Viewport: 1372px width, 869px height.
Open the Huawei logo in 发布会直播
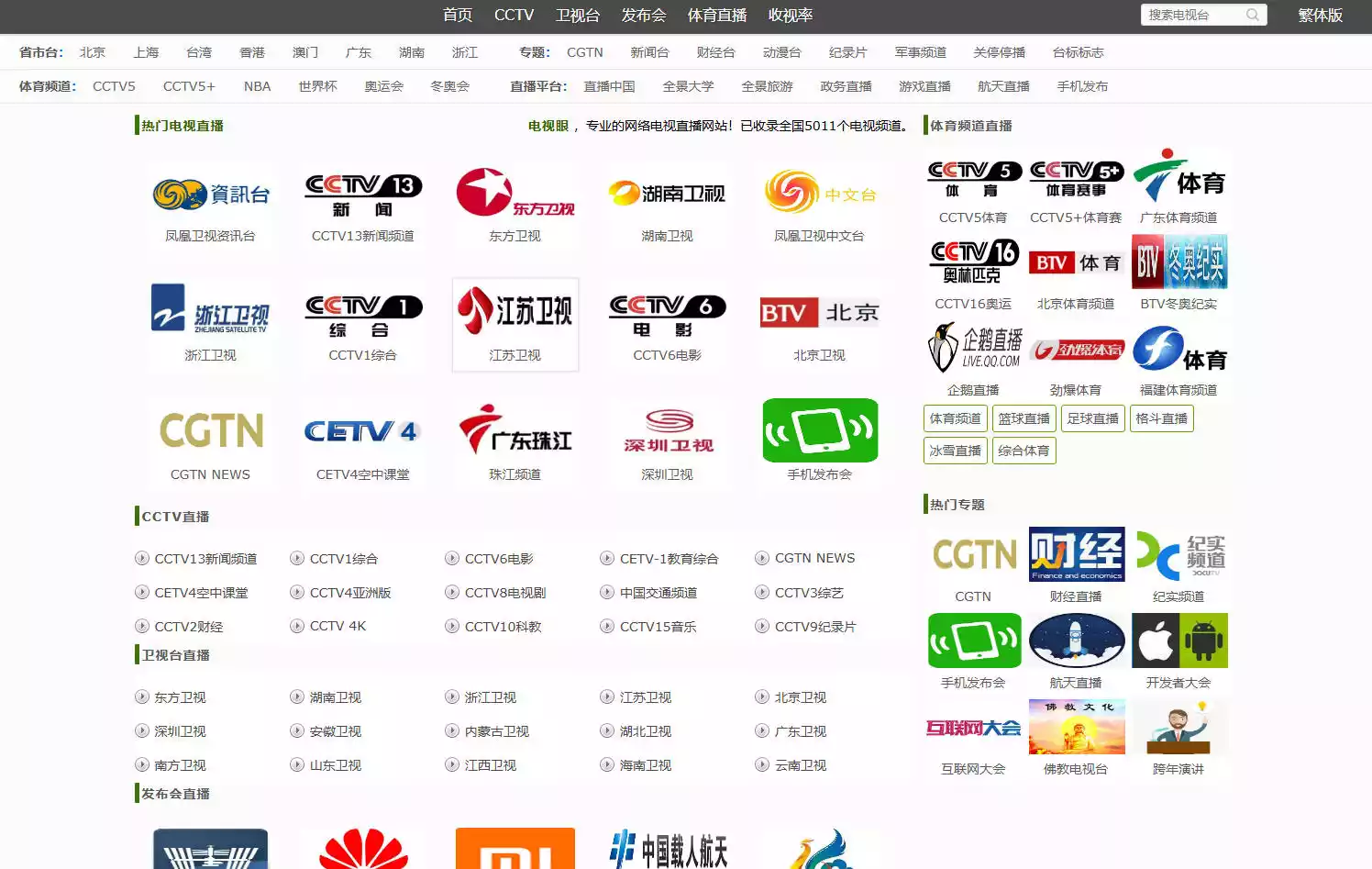(x=363, y=849)
